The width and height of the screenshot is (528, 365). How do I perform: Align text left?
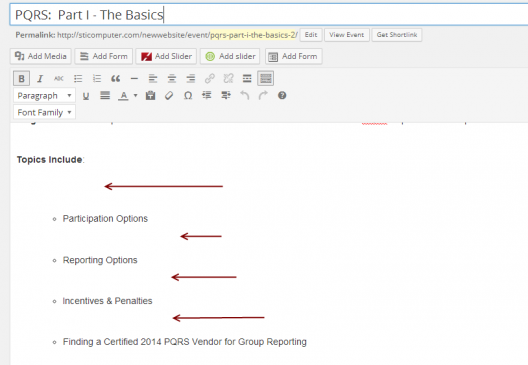pos(153,78)
